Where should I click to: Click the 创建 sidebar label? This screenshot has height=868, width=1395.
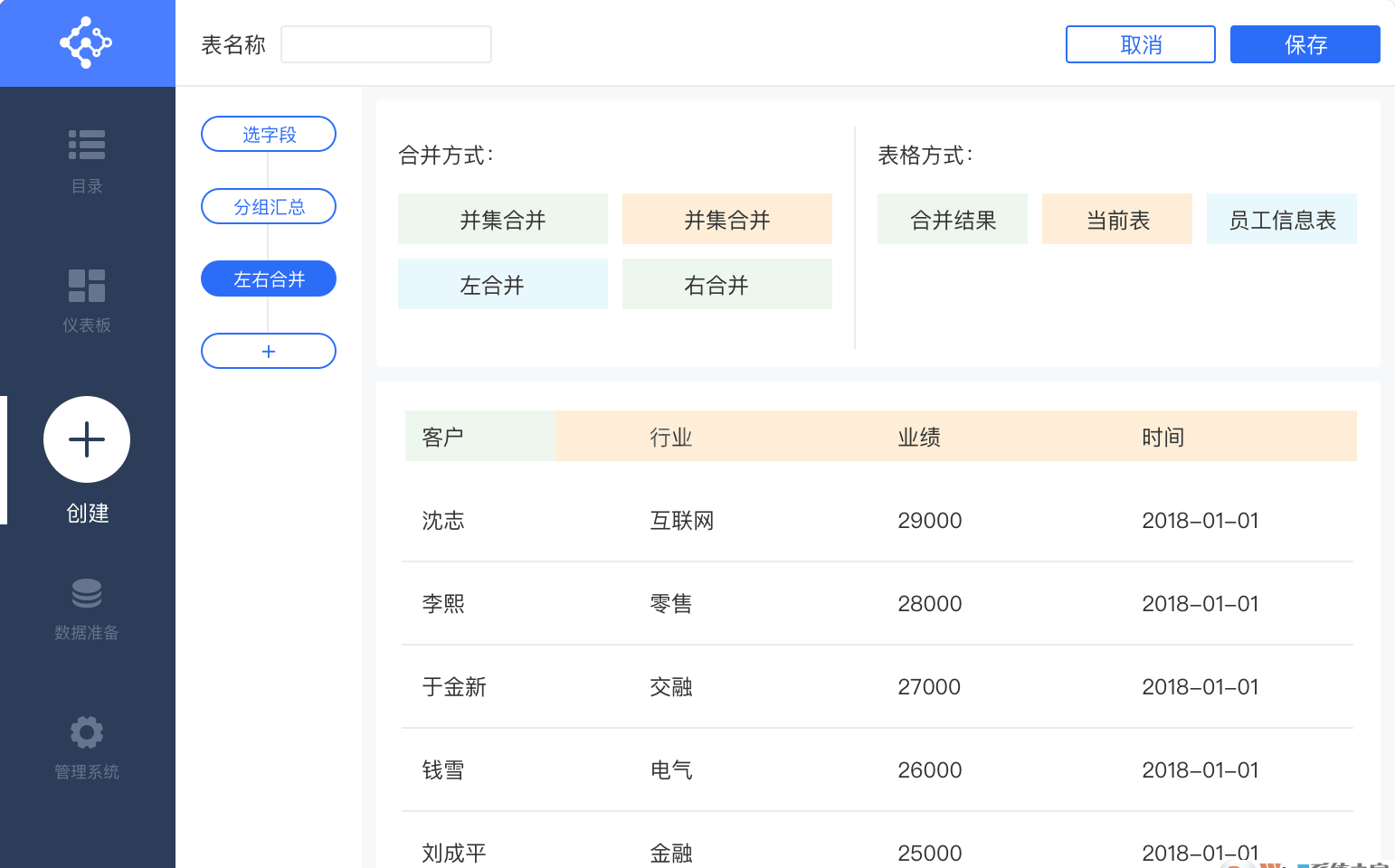click(x=88, y=514)
